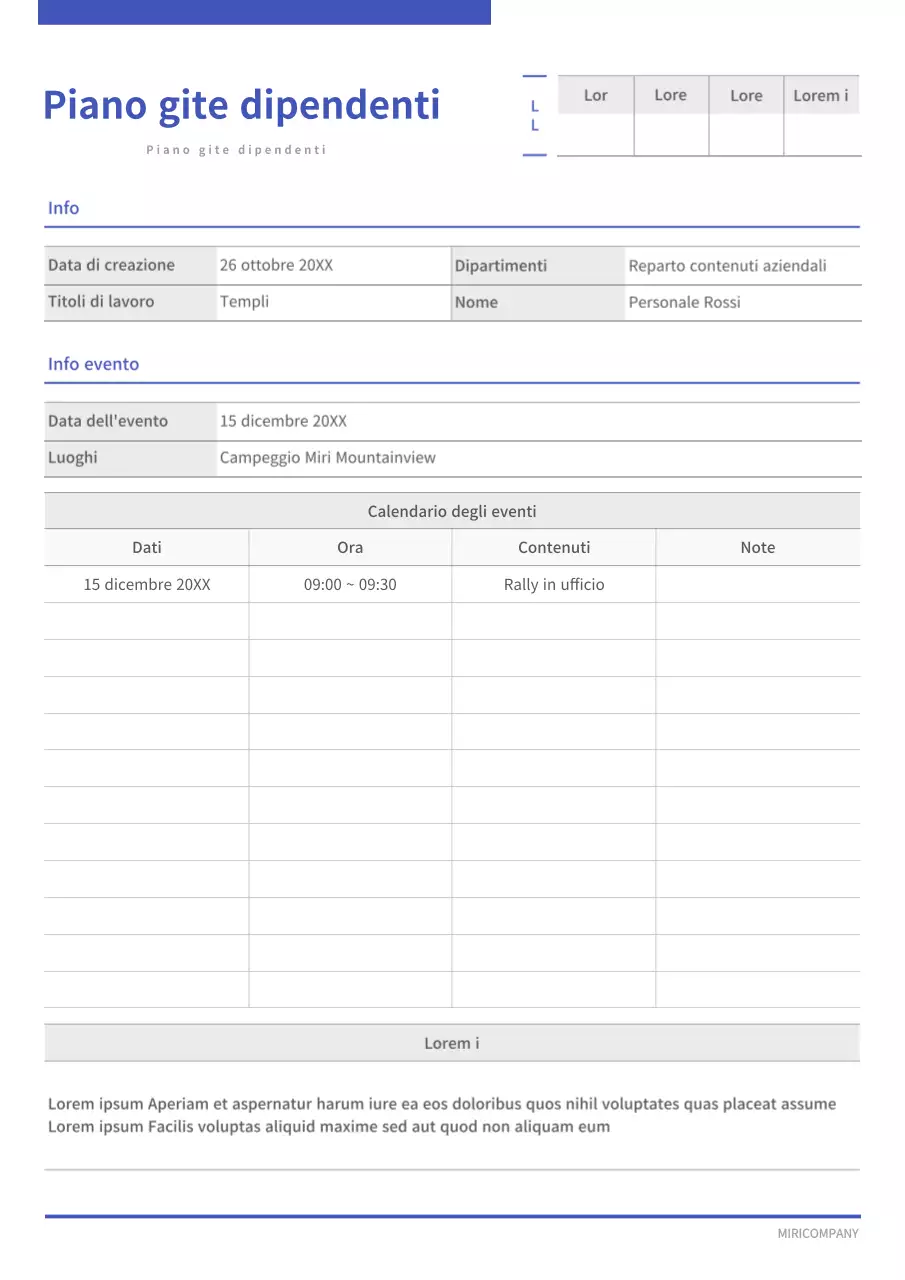Click the 'Rally in ufficio' content cell
The height and width of the screenshot is (1280, 905).
click(x=554, y=584)
